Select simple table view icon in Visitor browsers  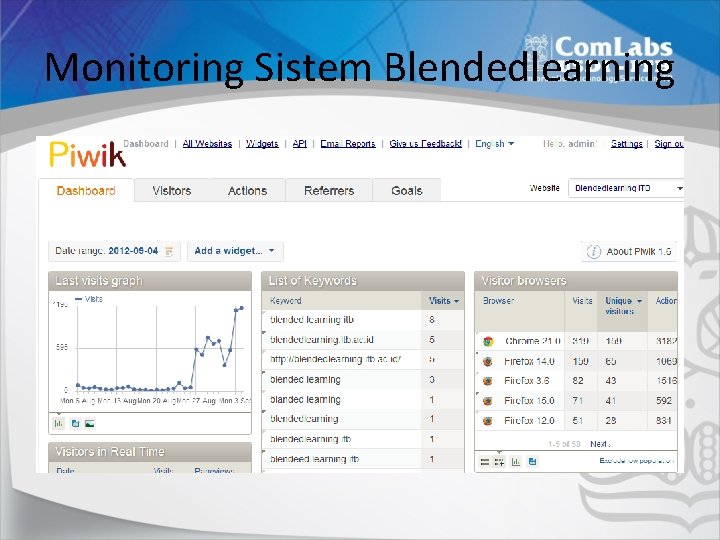[484, 462]
